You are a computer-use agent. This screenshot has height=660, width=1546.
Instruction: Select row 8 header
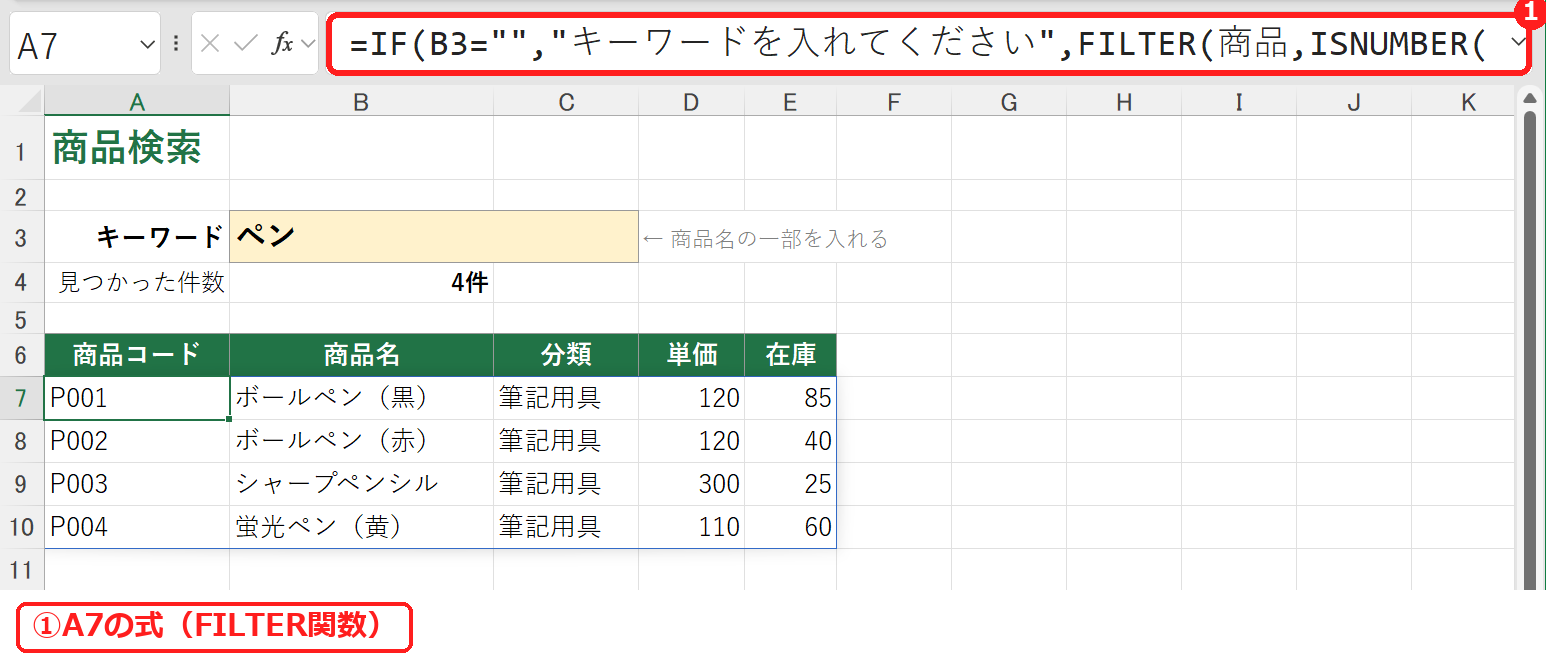click(22, 441)
